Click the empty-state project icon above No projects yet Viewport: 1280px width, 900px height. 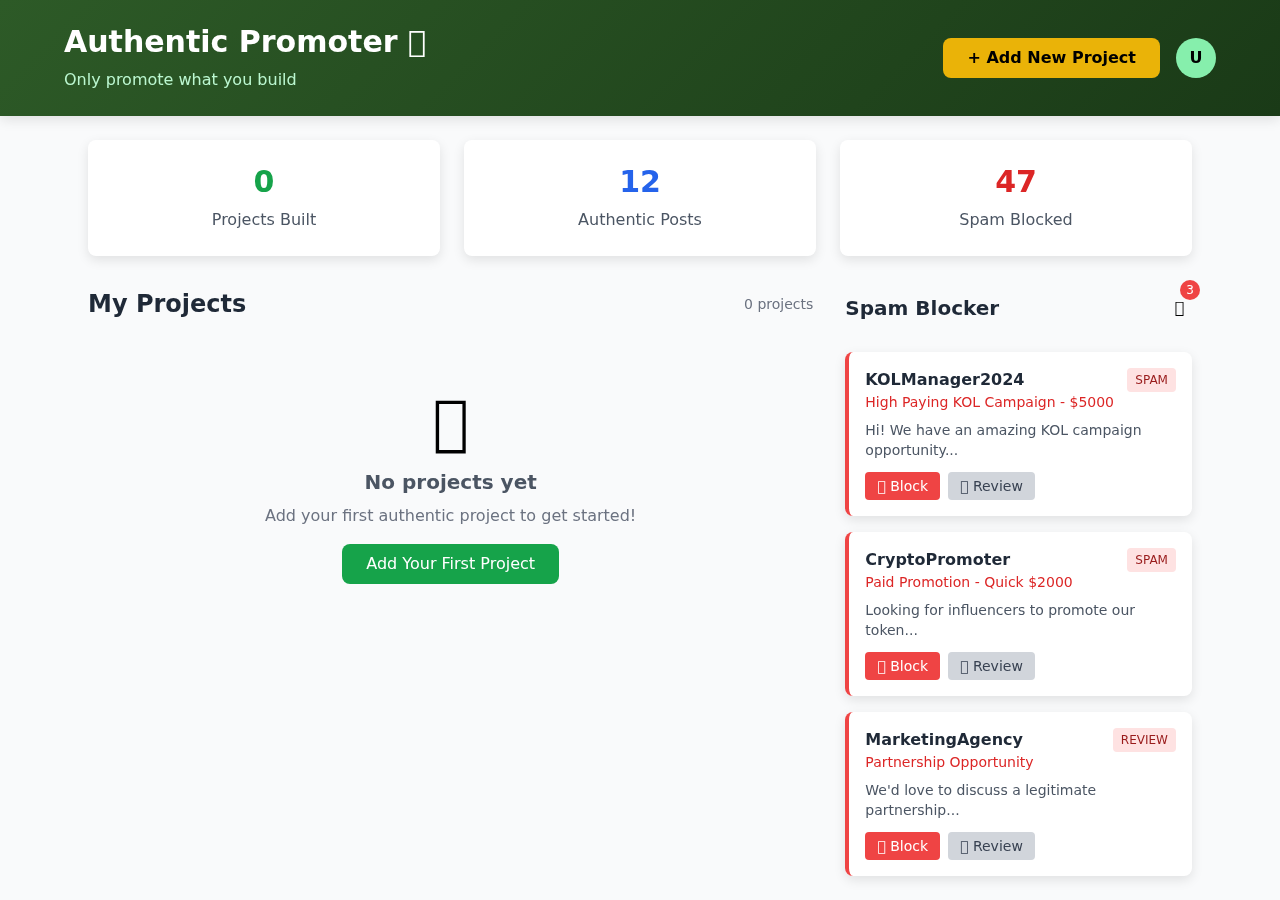point(450,427)
